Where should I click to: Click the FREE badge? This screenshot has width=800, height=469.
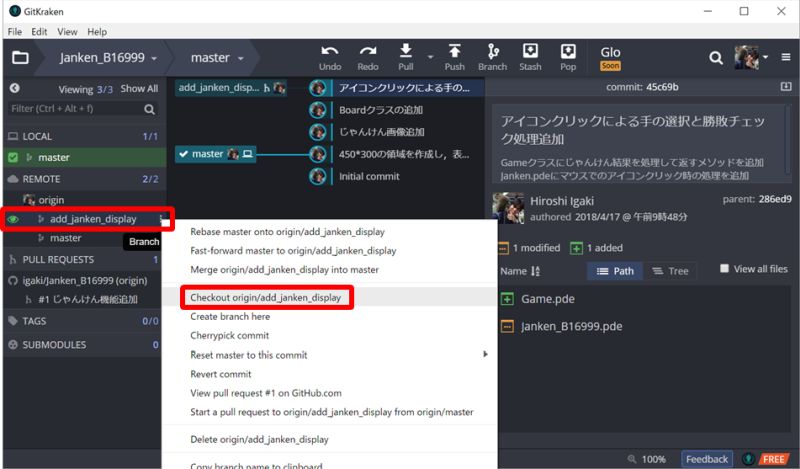773,459
